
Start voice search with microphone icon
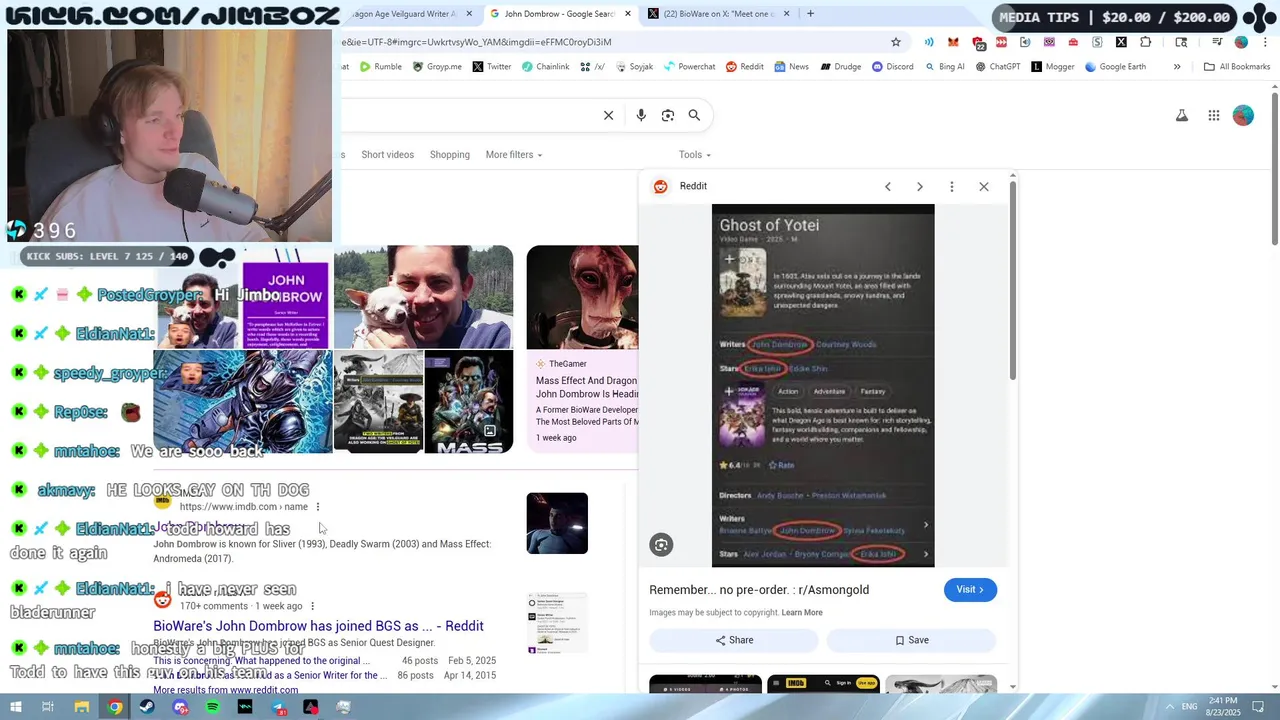[641, 115]
